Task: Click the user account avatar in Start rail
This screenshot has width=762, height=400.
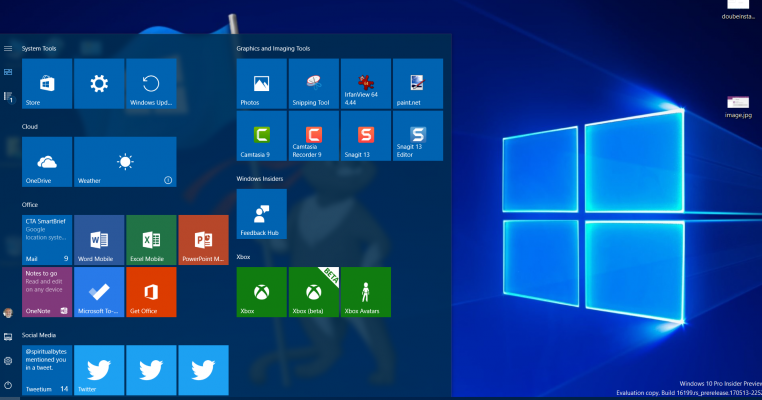Action: 8,313
